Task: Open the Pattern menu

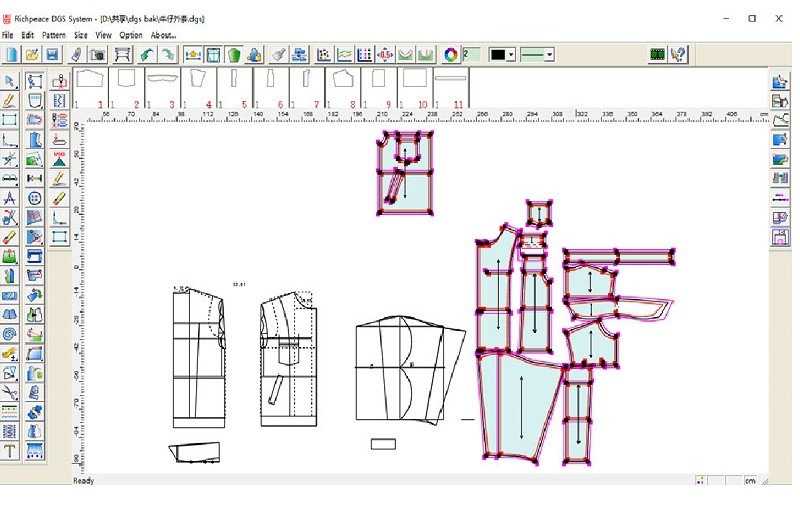Action: (x=53, y=35)
